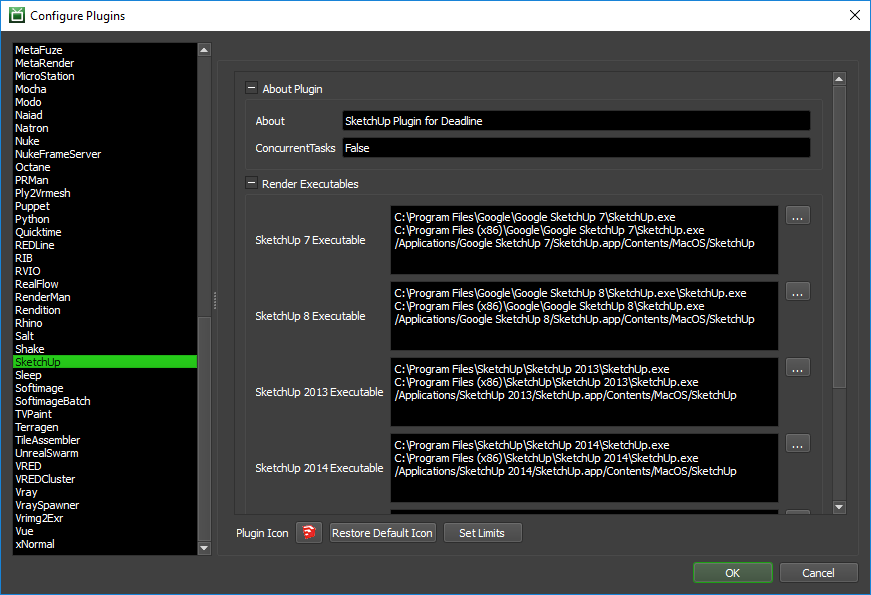Browse for SketchUp 2013 Executable path

[x=798, y=368]
